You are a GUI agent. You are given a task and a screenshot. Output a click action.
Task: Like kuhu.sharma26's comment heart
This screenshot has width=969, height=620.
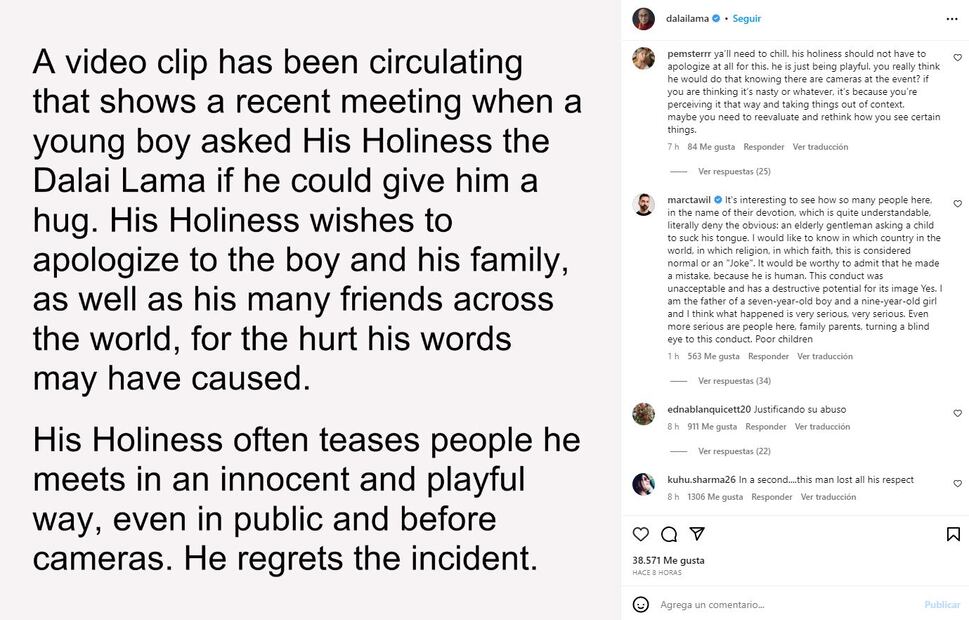tap(957, 483)
